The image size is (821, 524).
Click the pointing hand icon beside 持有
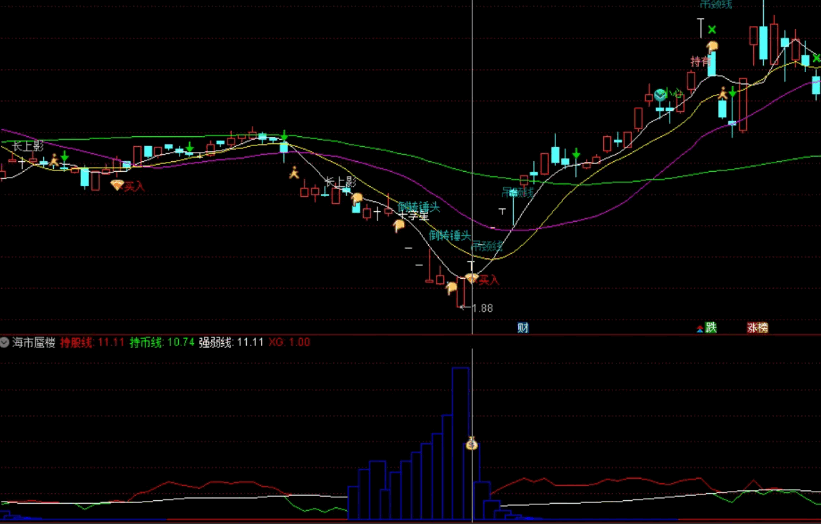click(712, 46)
